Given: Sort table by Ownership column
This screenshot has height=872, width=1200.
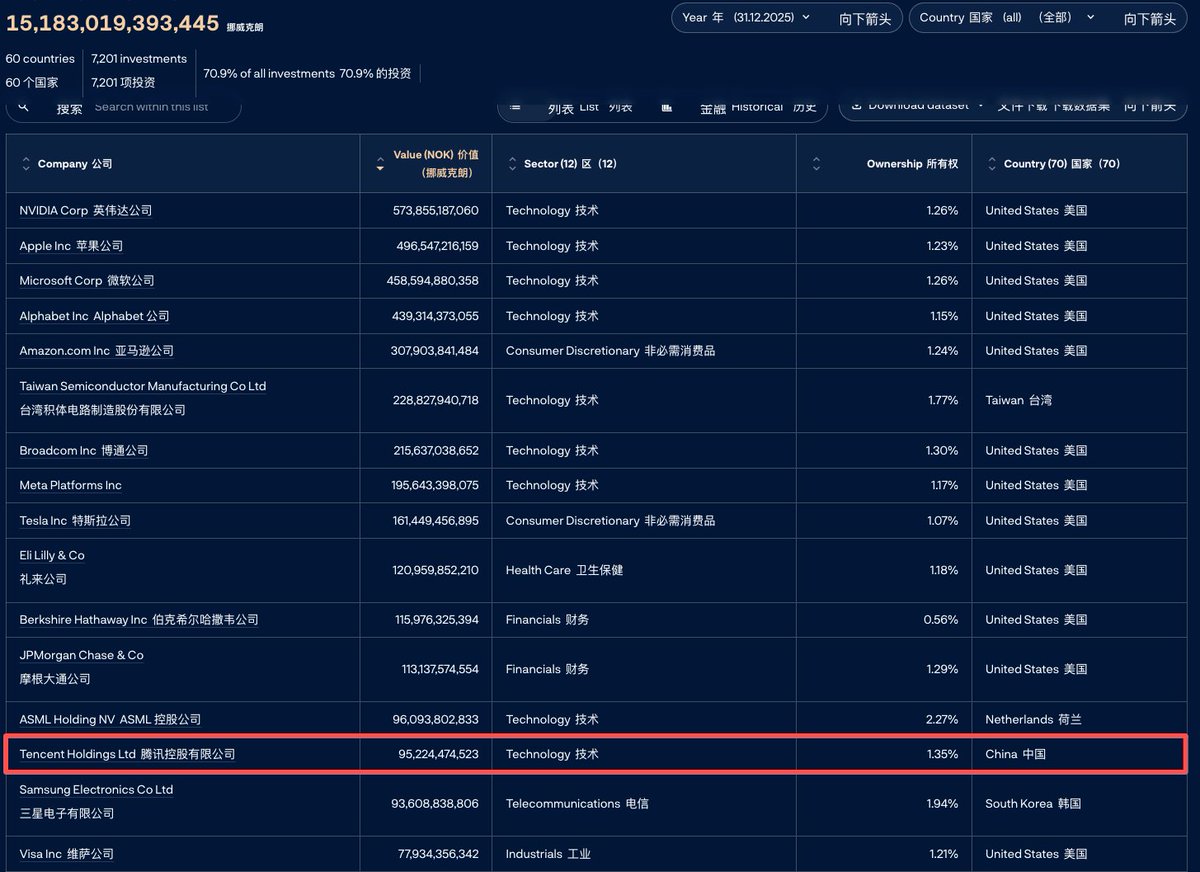Looking at the screenshot, I should point(884,164).
